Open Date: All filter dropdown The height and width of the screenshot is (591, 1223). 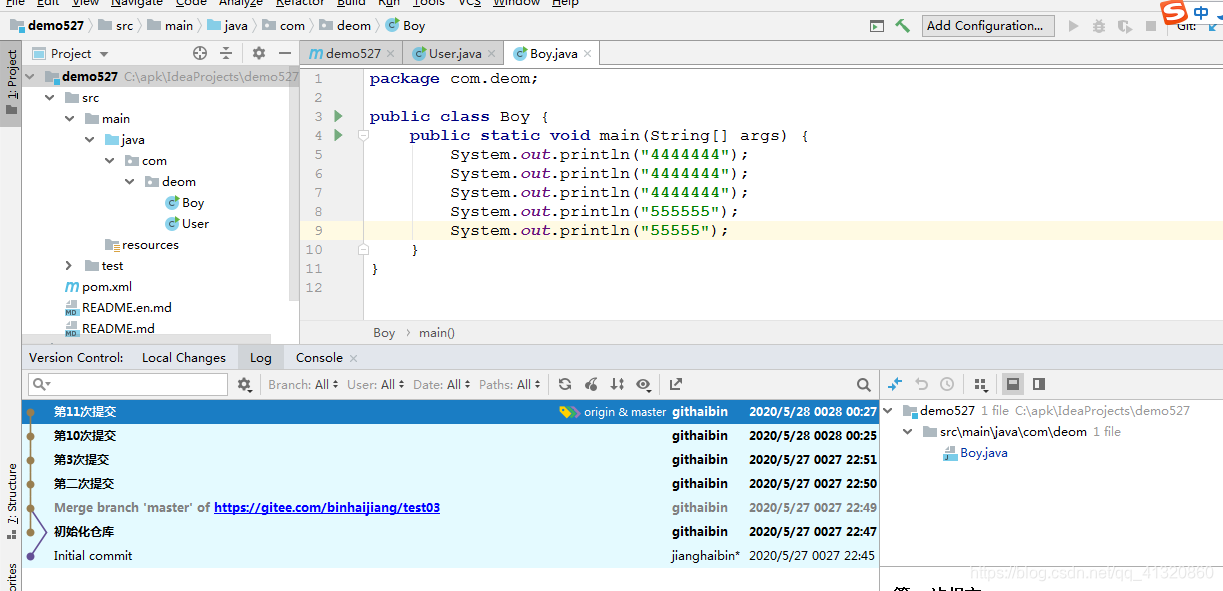pyautogui.click(x=442, y=384)
